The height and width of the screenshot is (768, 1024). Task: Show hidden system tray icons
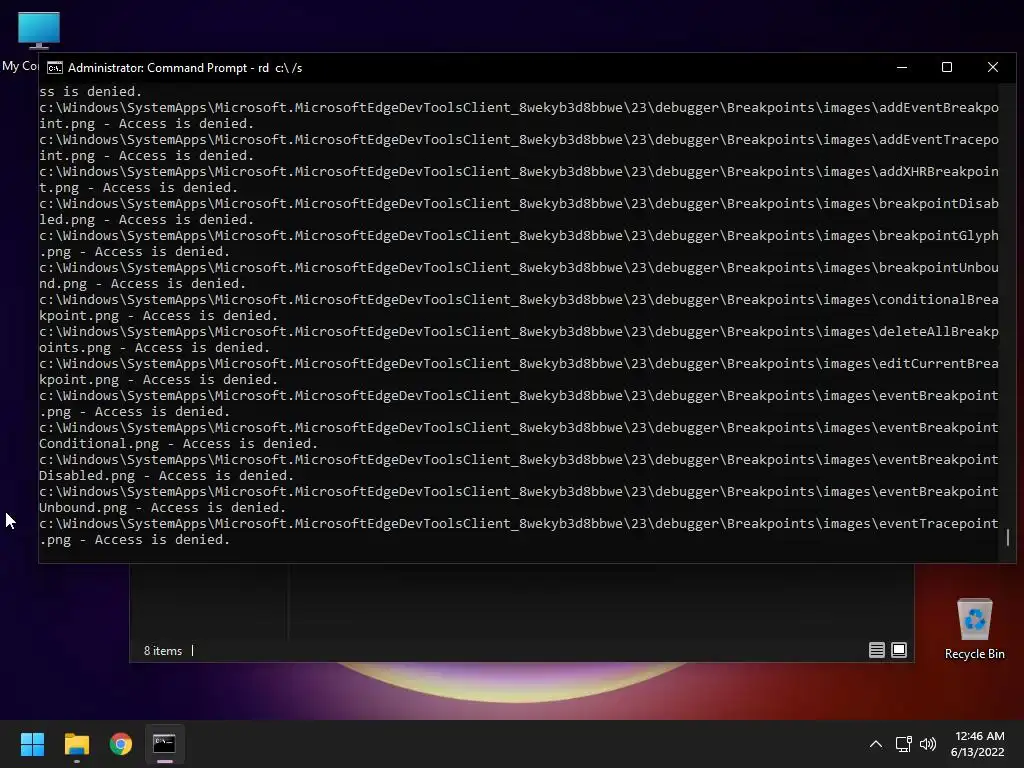point(876,744)
